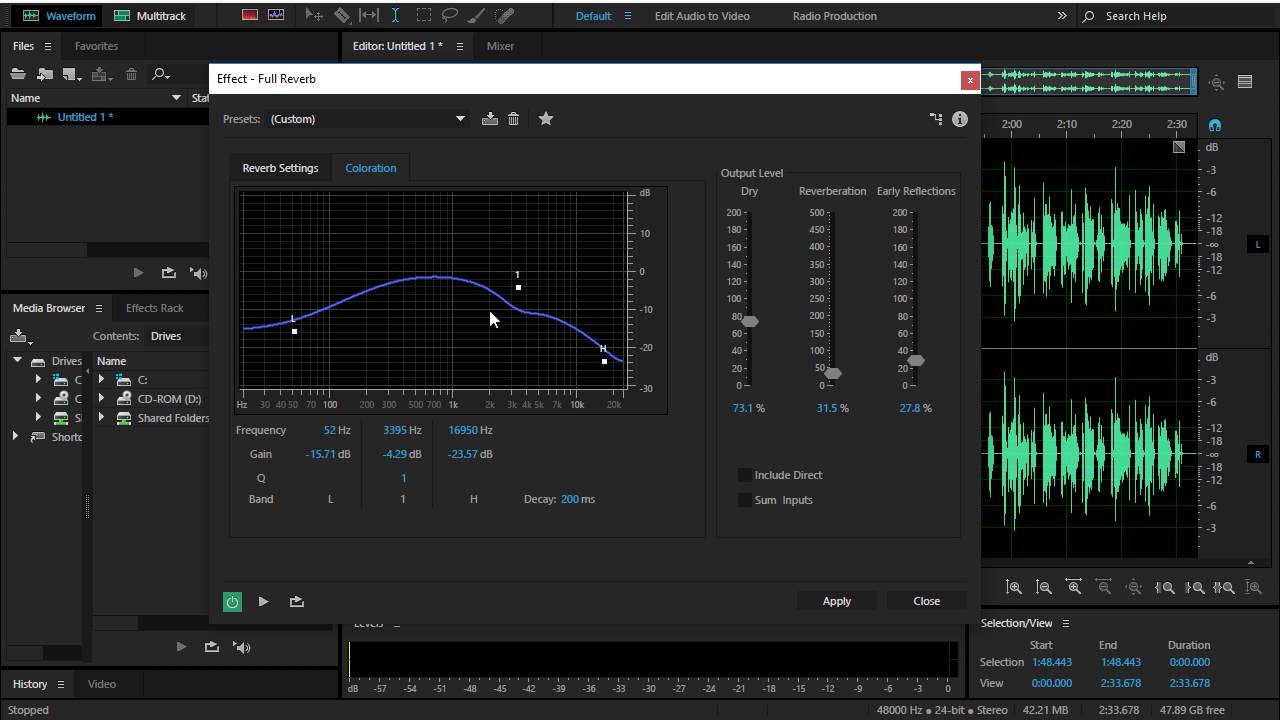Select the Paintbrush Selection tool
Screen dimensions: 1280x720
(477, 15)
